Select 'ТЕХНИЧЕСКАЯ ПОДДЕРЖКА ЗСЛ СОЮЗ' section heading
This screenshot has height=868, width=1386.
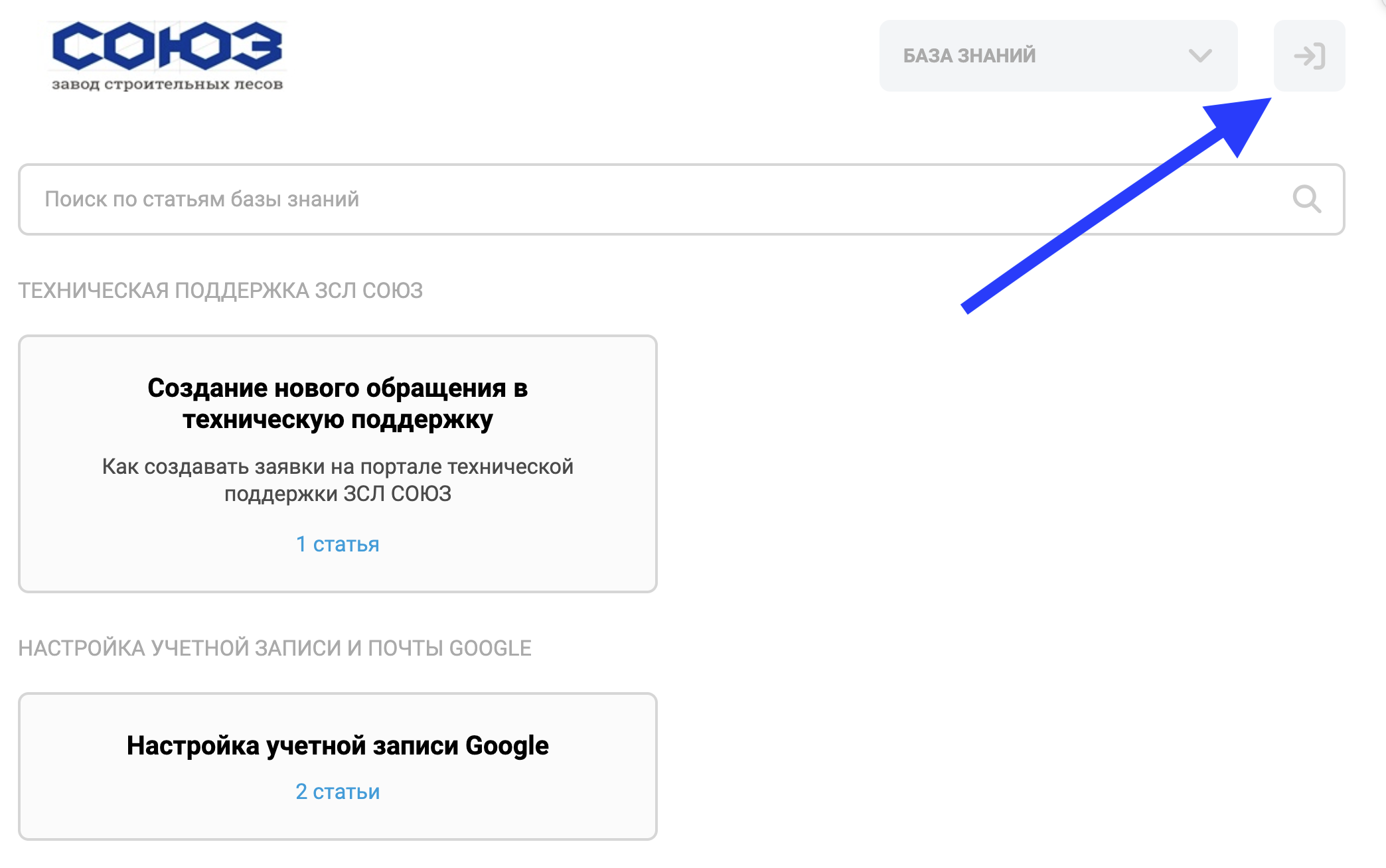220,291
